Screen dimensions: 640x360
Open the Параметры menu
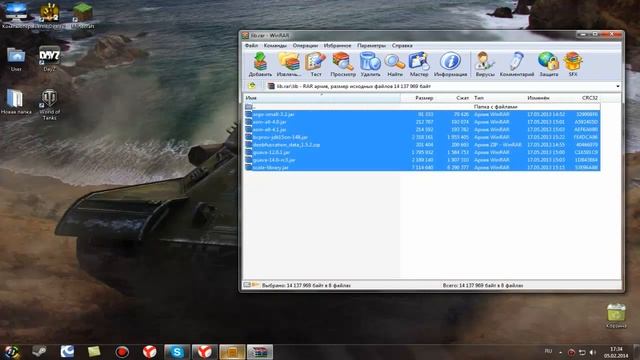(371, 46)
